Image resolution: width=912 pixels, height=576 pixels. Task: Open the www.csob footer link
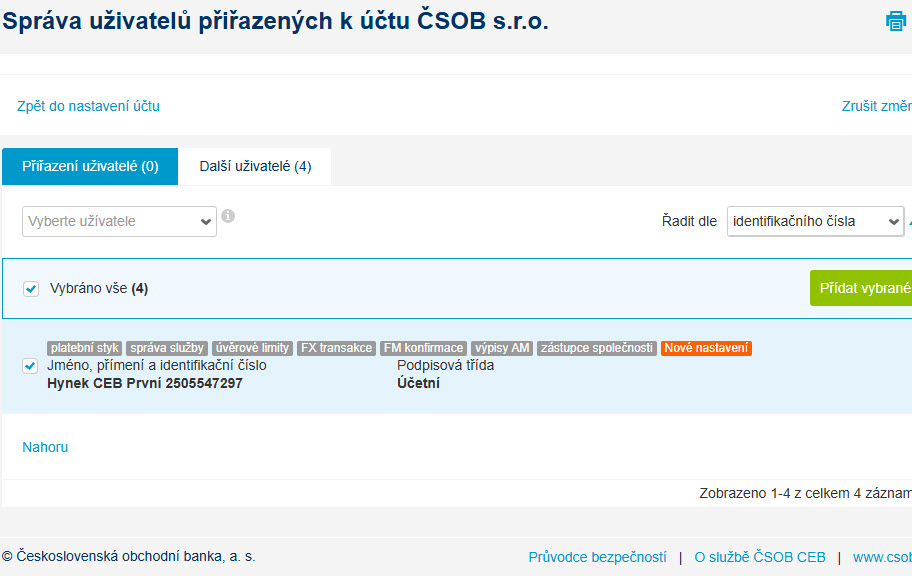pyautogui.click(x=882, y=557)
